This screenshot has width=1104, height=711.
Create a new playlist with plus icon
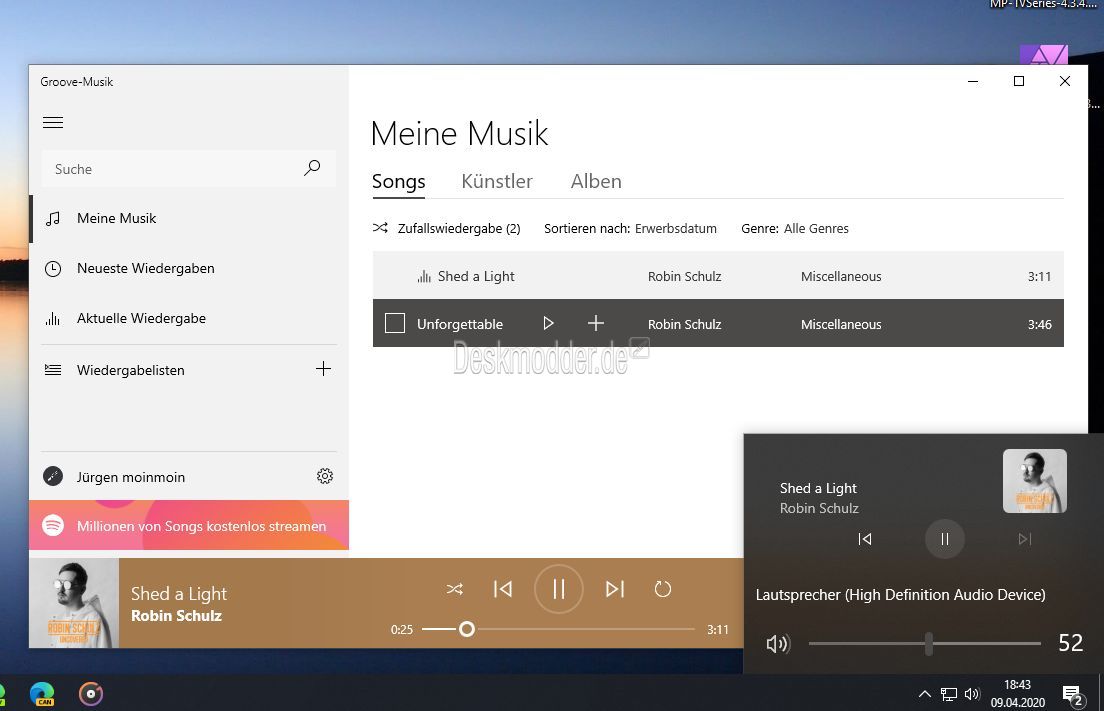323,369
